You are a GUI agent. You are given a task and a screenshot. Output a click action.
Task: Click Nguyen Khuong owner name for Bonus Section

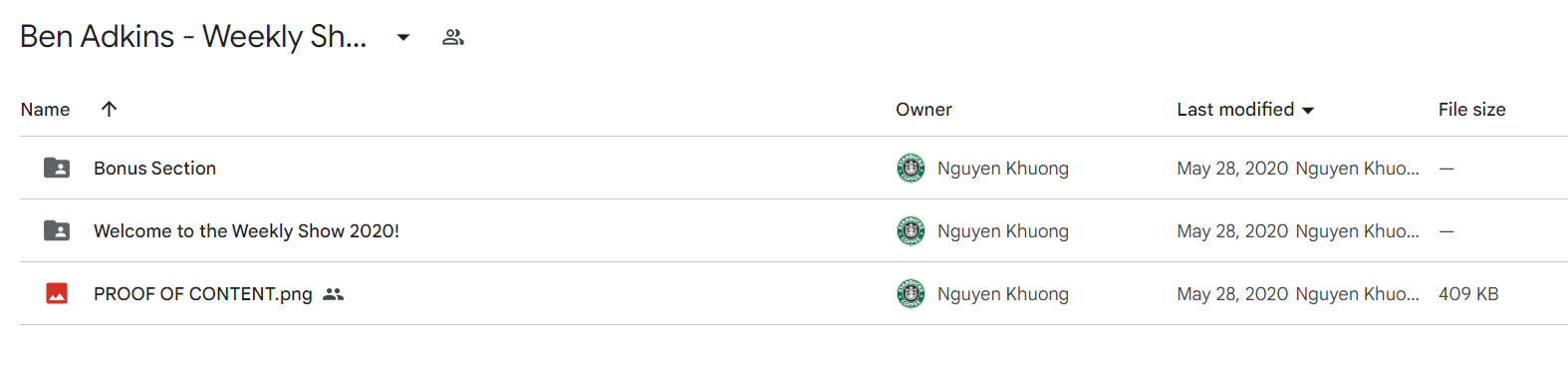coord(1003,169)
